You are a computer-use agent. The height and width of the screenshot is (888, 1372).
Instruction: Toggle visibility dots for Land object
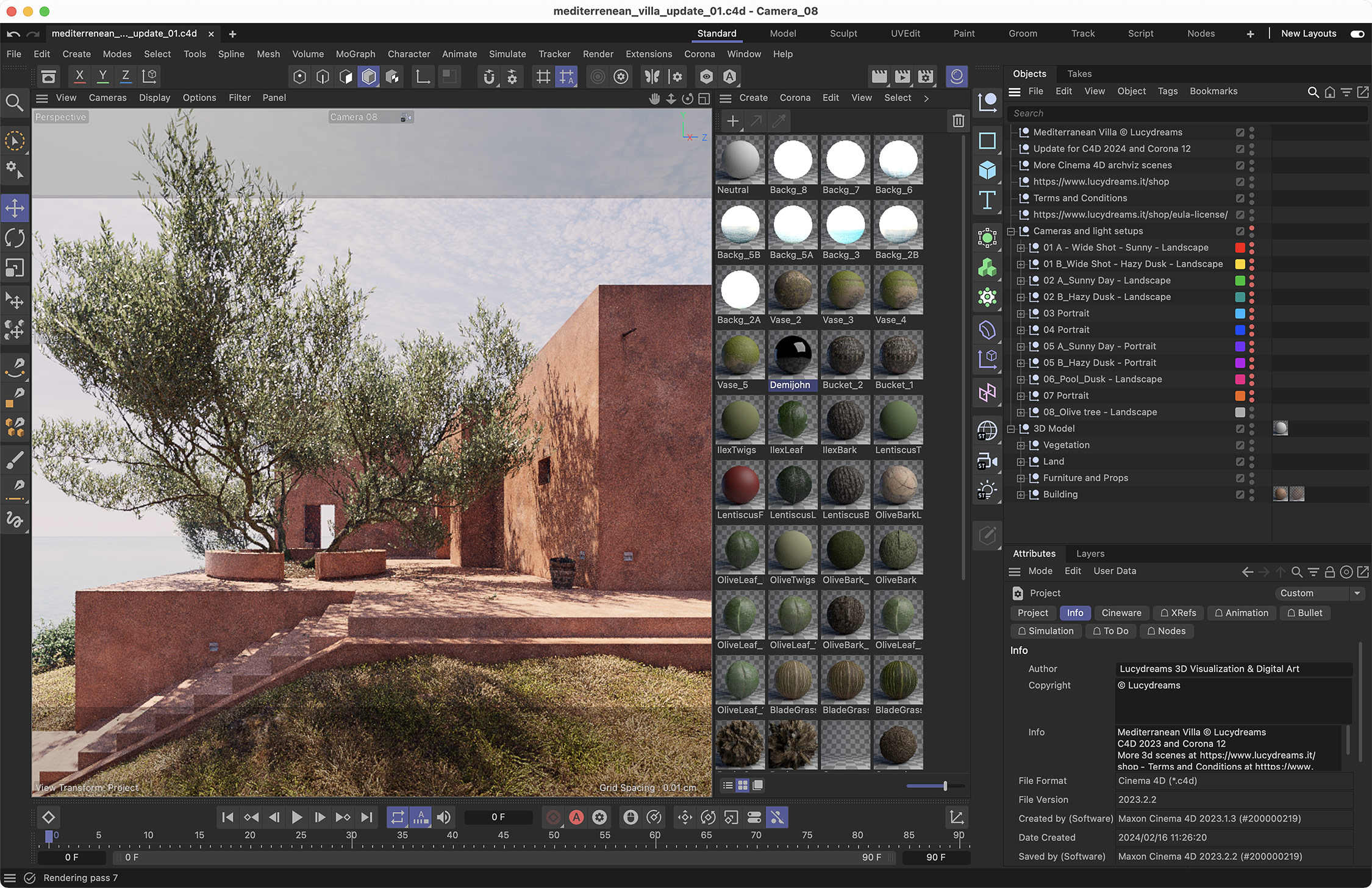tap(1252, 461)
